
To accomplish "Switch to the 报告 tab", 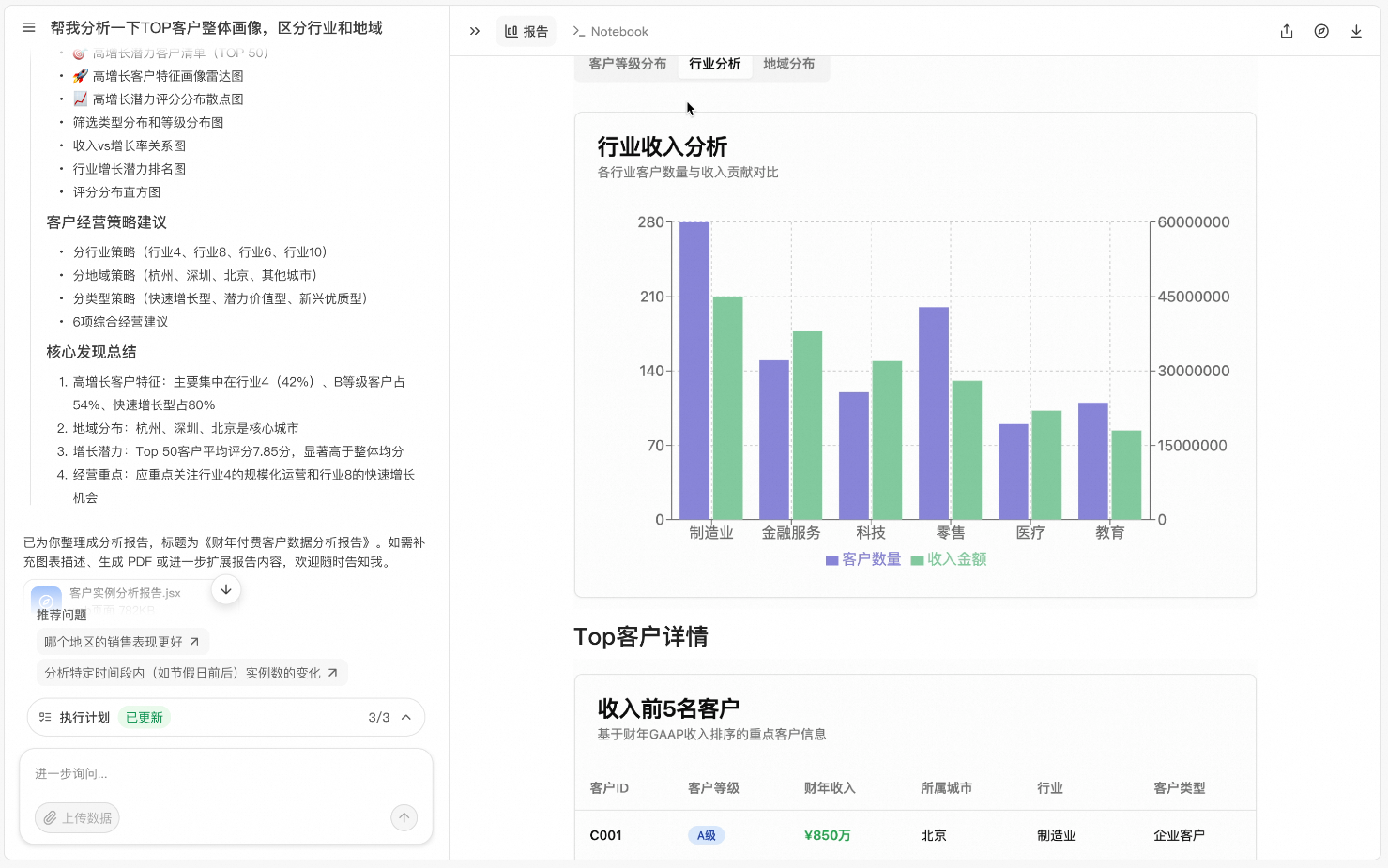I will point(526,31).
